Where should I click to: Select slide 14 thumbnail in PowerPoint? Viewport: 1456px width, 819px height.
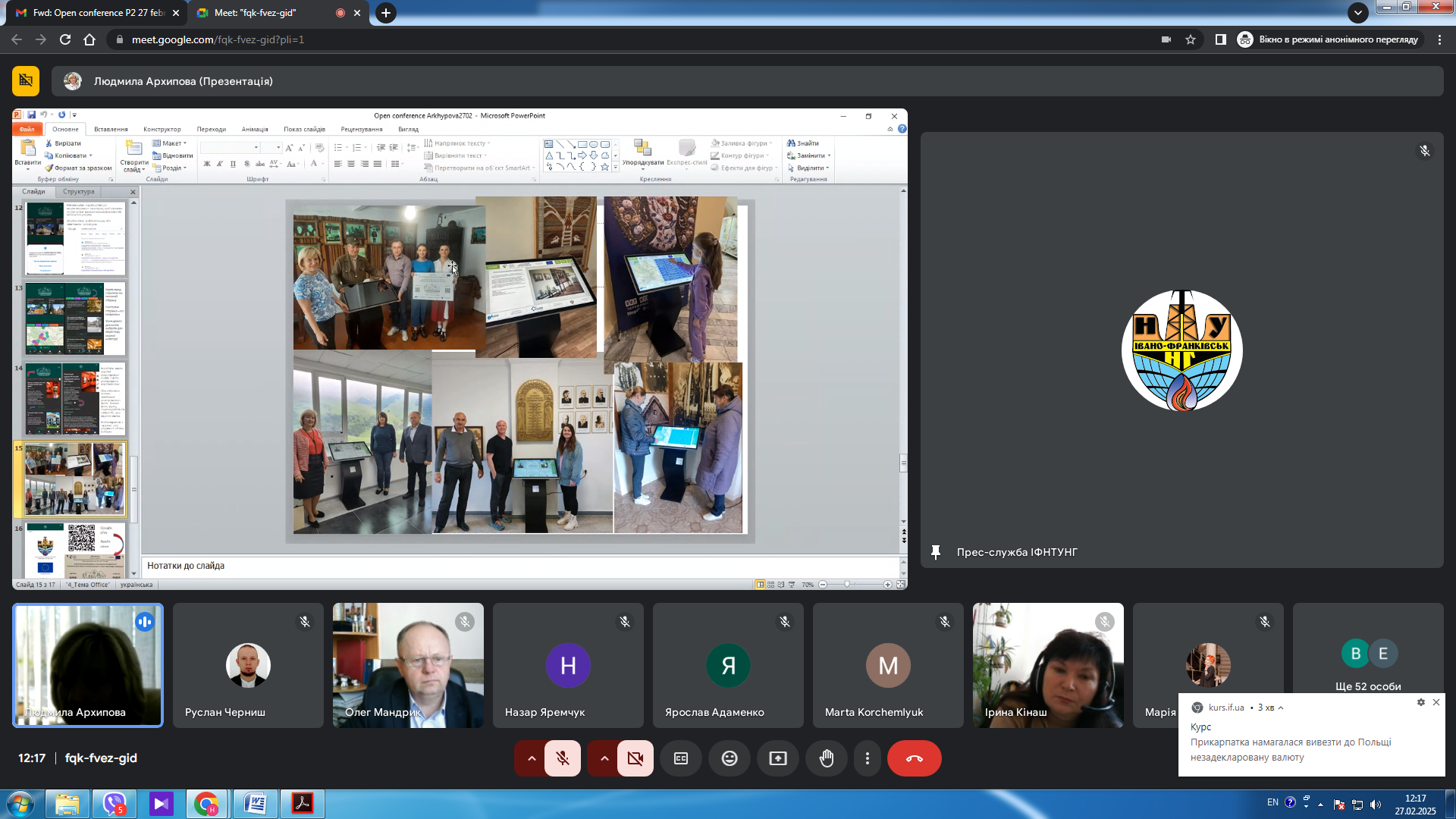75,399
